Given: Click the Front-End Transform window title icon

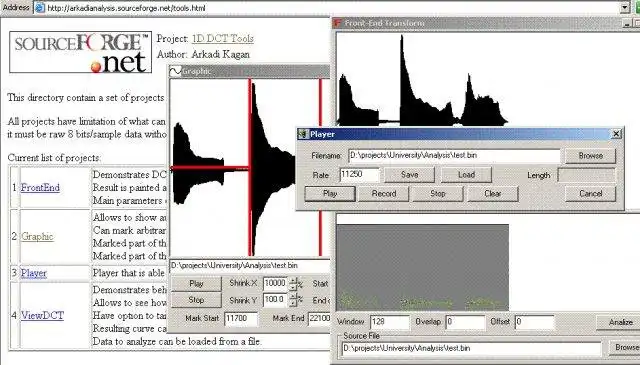Looking at the screenshot, I should (338, 23).
